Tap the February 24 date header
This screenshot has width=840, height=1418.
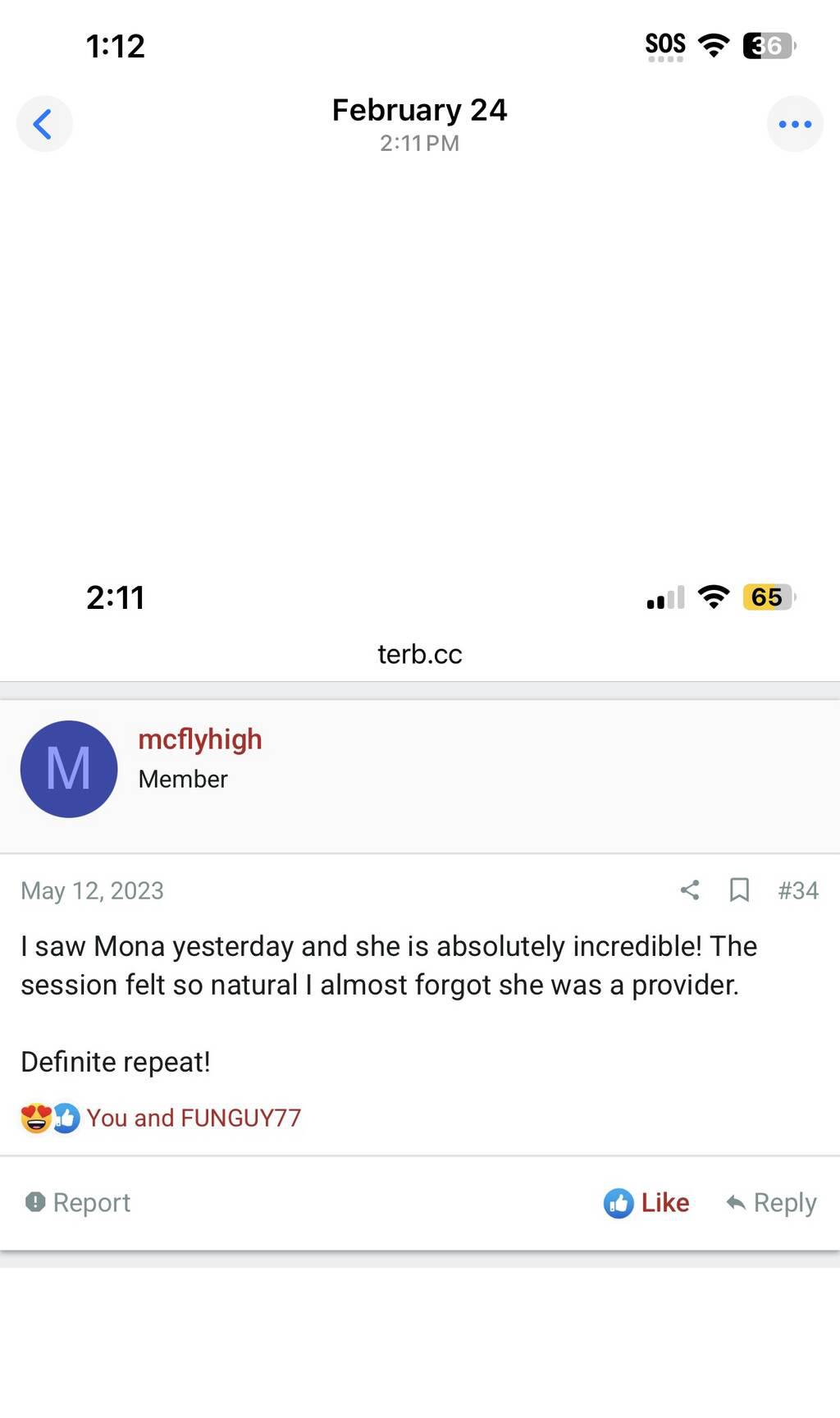coord(420,110)
